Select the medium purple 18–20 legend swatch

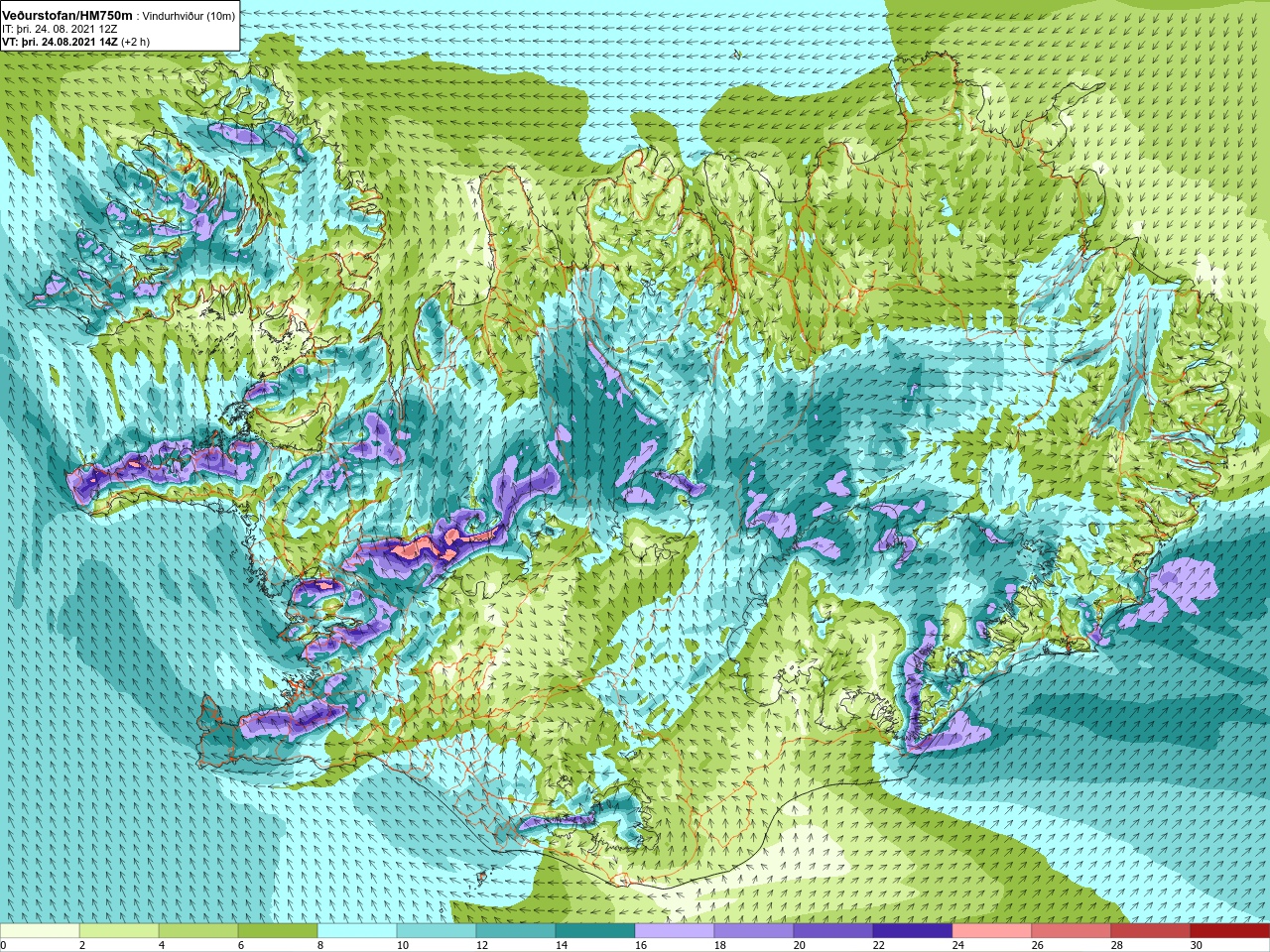[x=754, y=931]
